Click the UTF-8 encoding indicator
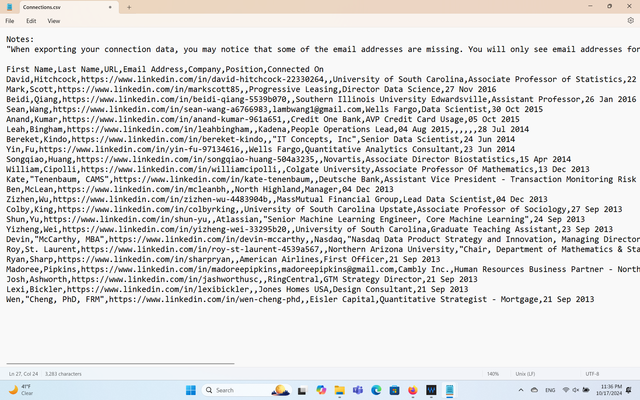Viewport: 640px width, 400px height. click(592, 373)
